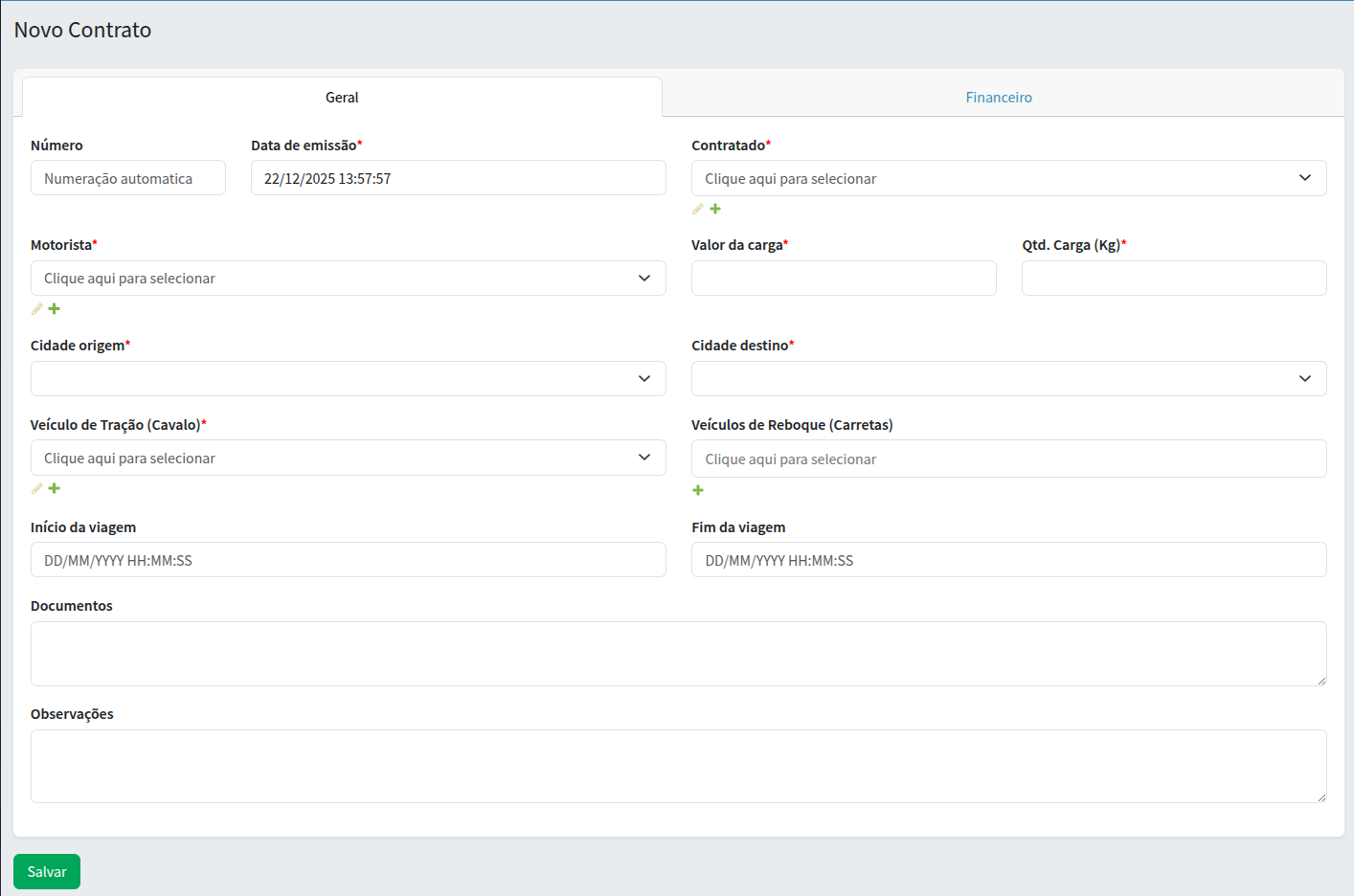The width and height of the screenshot is (1354, 896).
Task: Add a new Veículo de Tração with plus icon
Action: coord(55,488)
